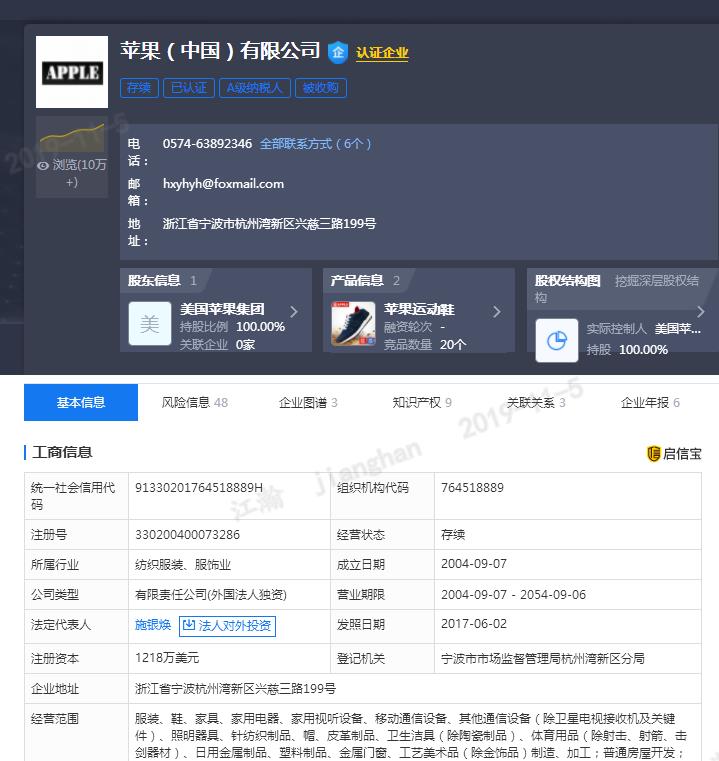
Task: Open the 知识产权 tab
Action: coord(422,403)
